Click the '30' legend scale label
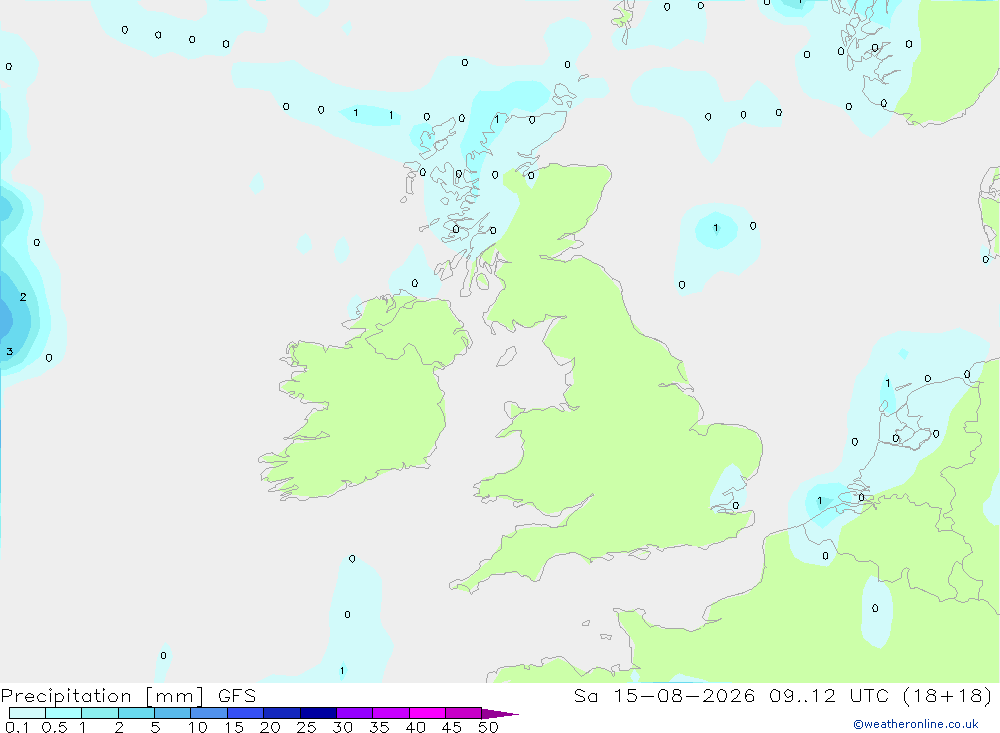The image size is (1000, 733). pyautogui.click(x=343, y=727)
